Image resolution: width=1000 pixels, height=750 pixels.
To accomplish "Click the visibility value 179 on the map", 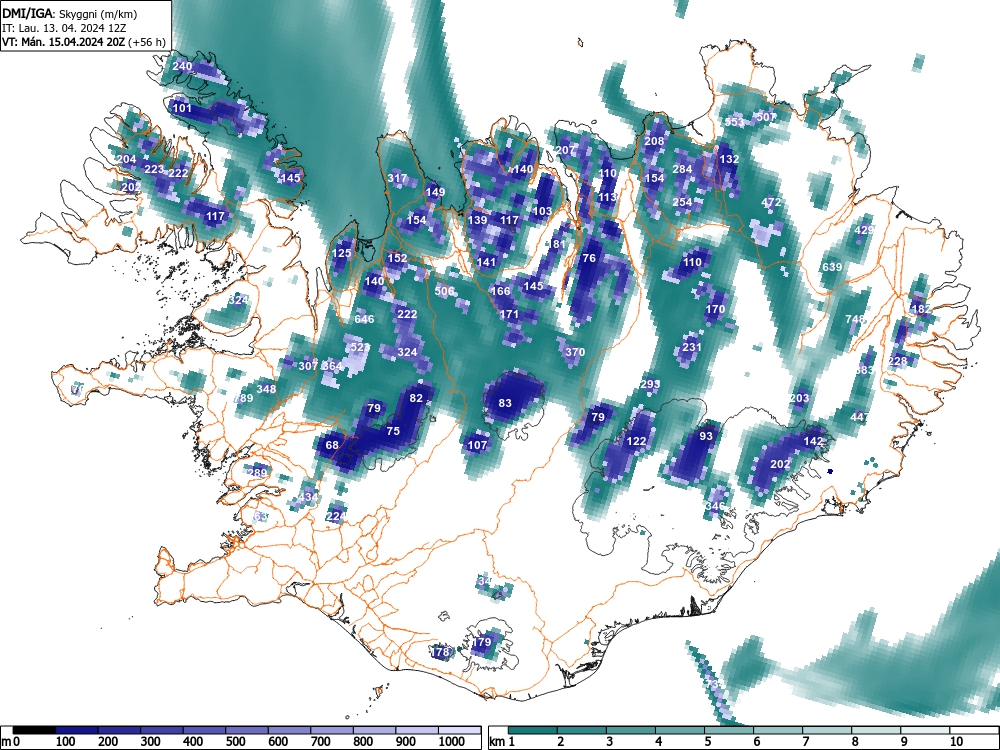I will (482, 642).
